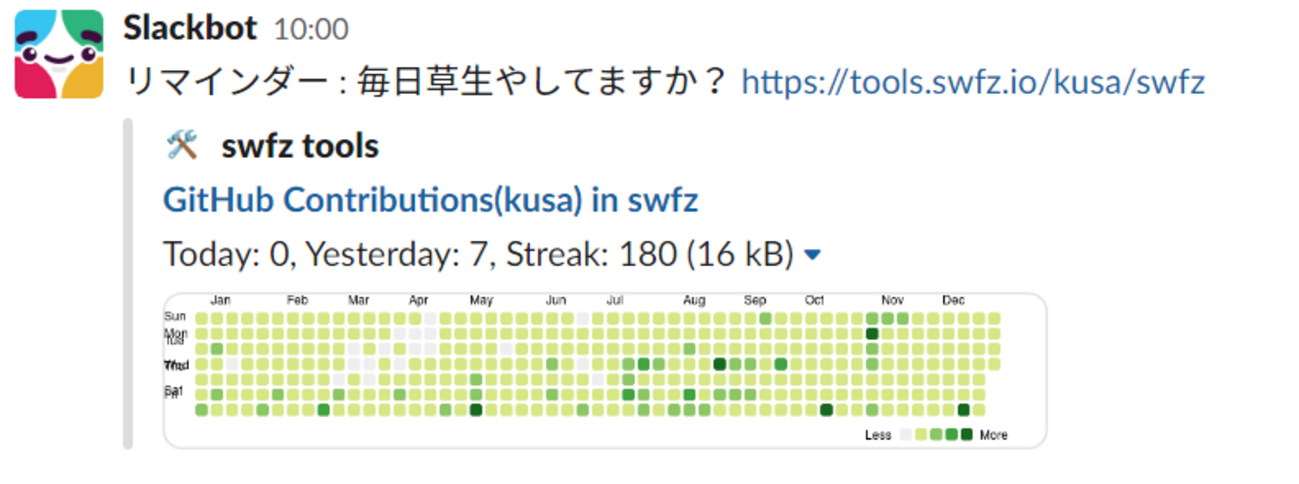Click the darkest green legend swatch
The height and width of the screenshot is (484, 1299).
coord(966,435)
